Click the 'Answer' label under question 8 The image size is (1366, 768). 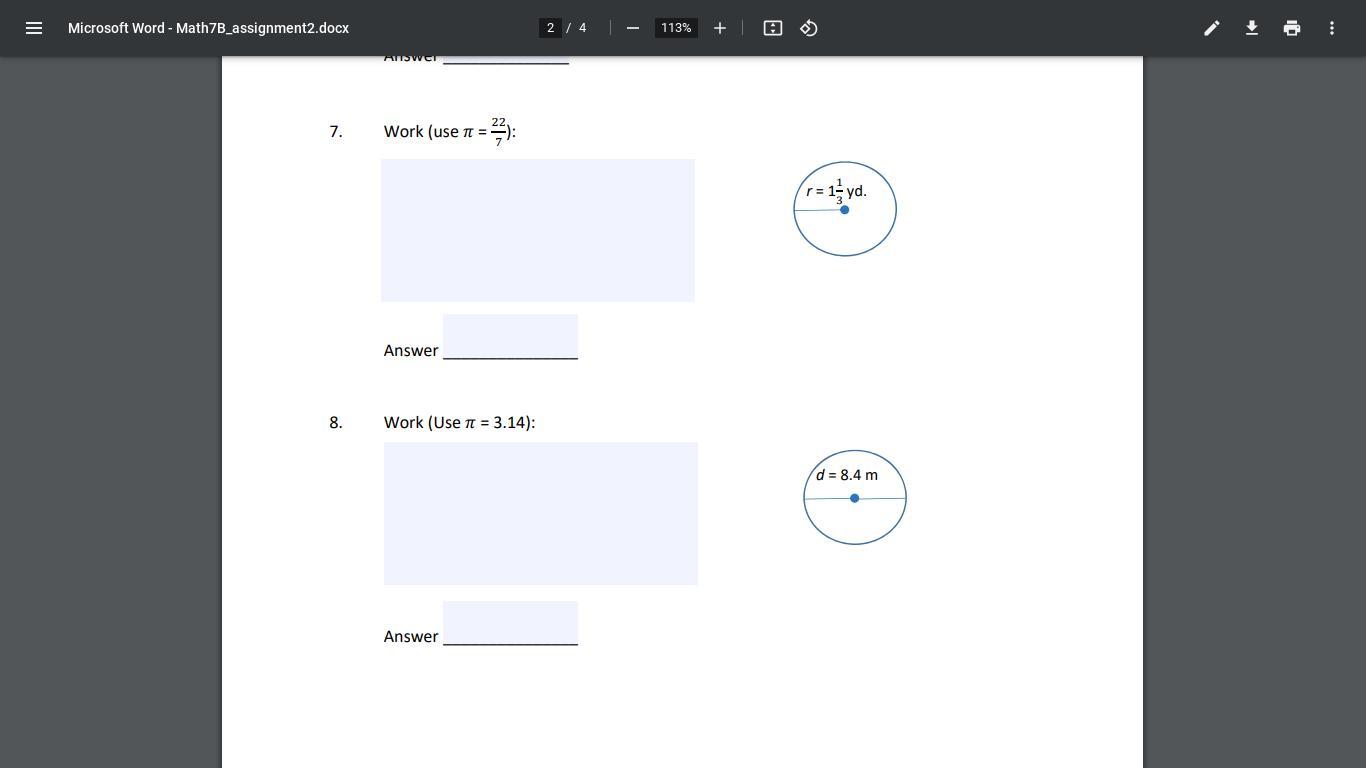point(411,637)
